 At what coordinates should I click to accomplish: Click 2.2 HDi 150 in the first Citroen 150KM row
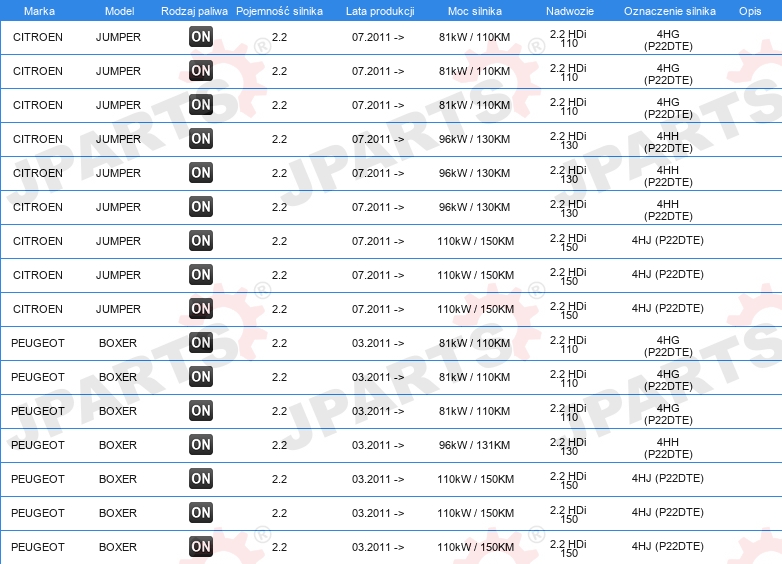coord(568,243)
